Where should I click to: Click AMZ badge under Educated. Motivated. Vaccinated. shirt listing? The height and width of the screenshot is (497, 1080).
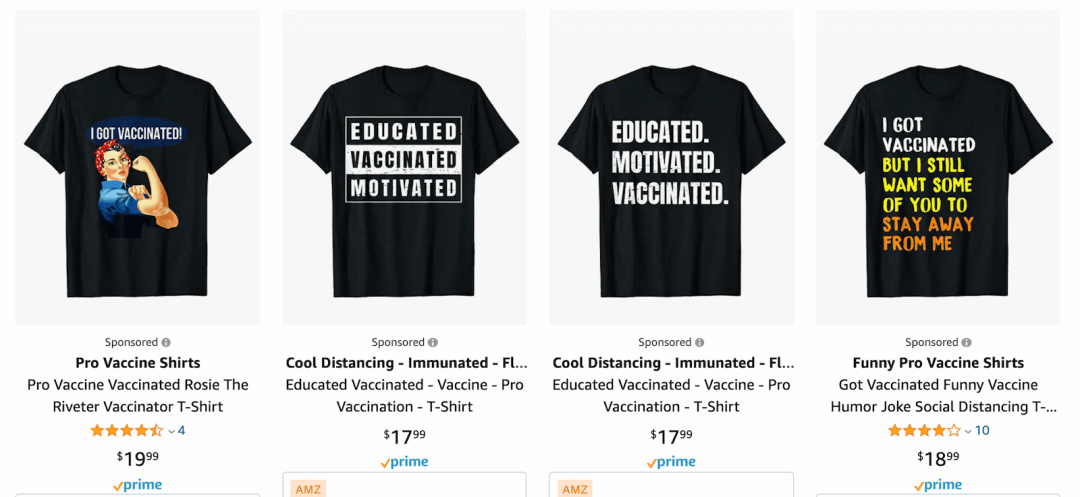574,489
